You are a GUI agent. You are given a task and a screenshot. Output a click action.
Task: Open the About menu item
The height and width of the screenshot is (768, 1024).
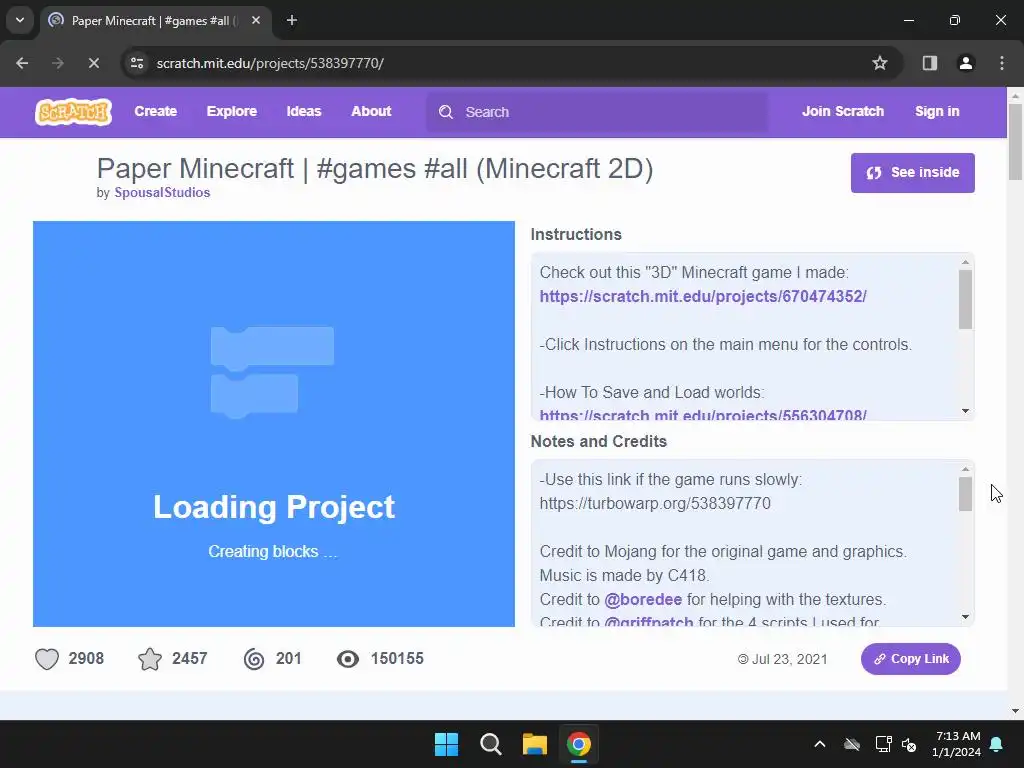point(372,112)
